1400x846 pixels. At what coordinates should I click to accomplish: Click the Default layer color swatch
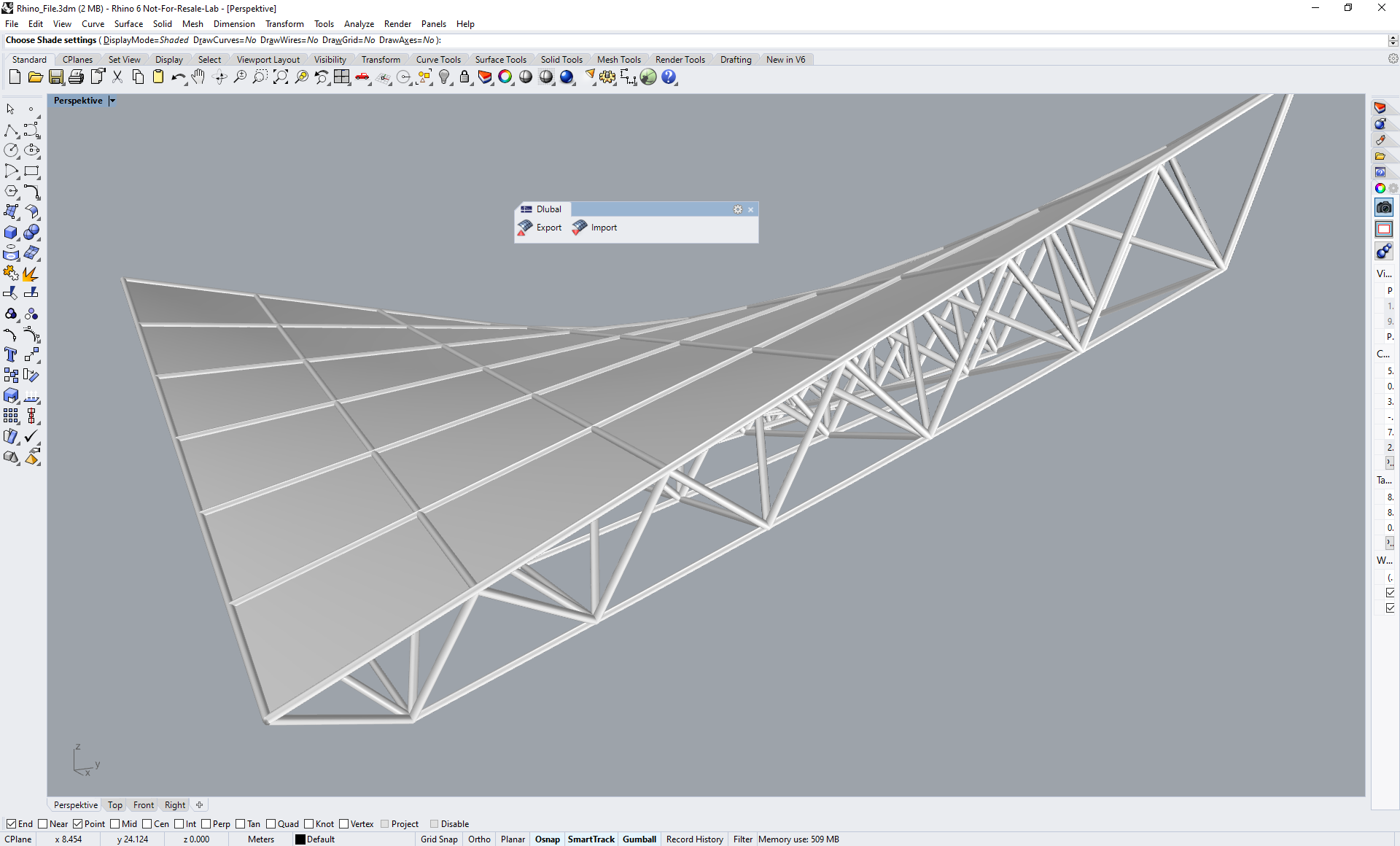[300, 839]
